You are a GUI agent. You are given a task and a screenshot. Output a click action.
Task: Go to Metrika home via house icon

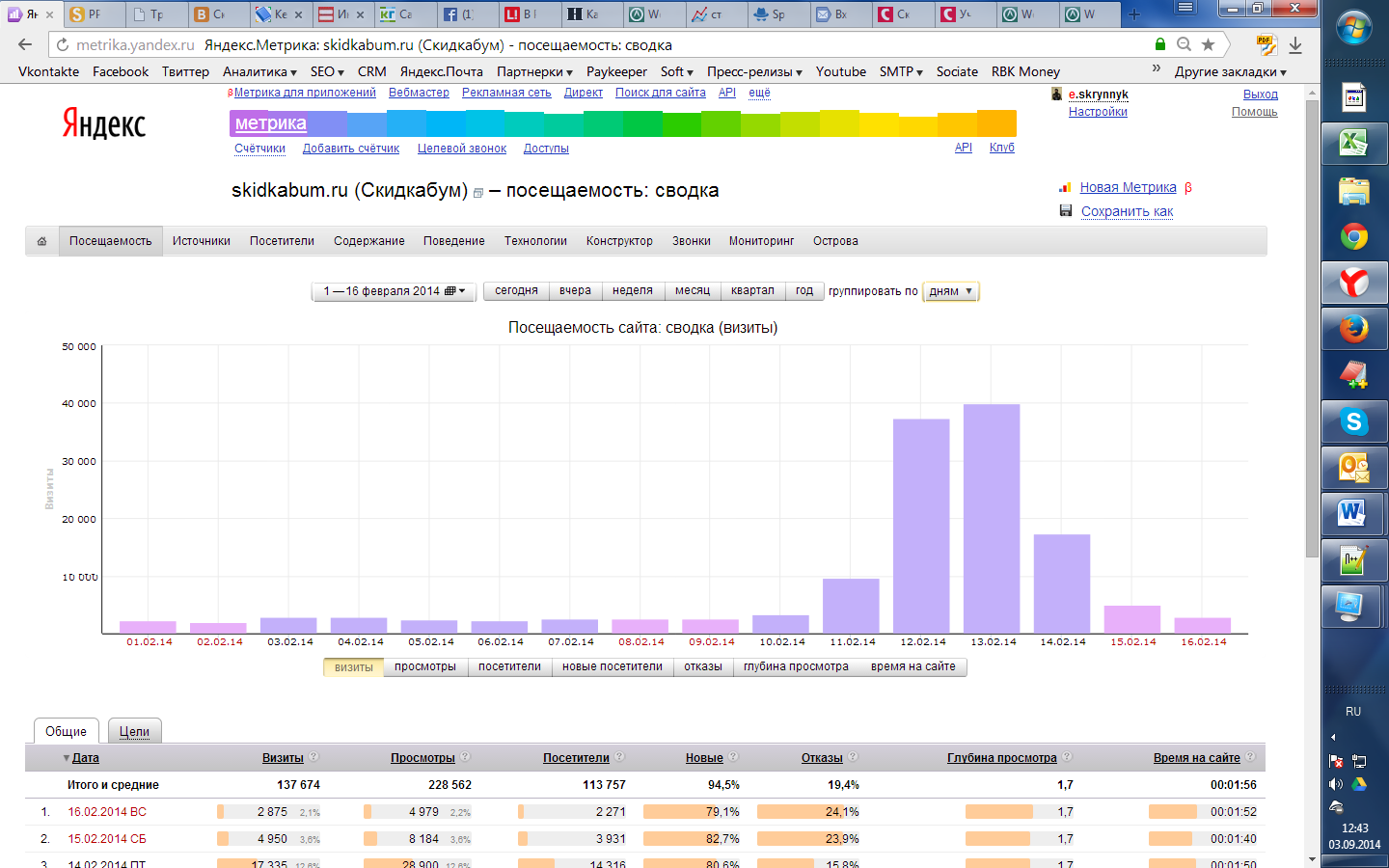coord(41,241)
